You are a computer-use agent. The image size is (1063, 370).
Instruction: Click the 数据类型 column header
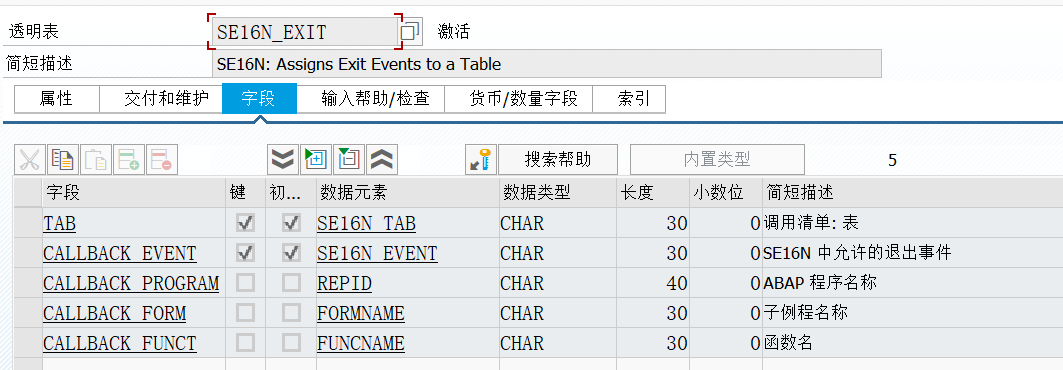pos(558,193)
